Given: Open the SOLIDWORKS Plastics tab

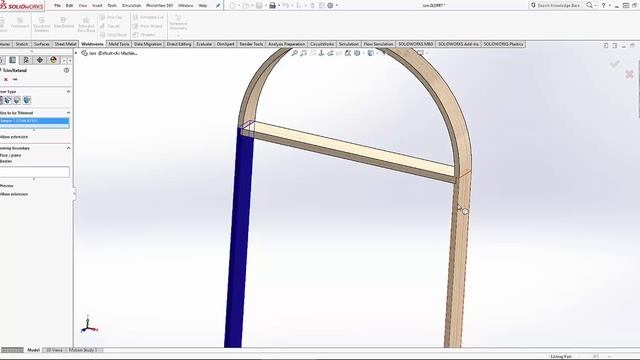Looking at the screenshot, I should click(503, 44).
